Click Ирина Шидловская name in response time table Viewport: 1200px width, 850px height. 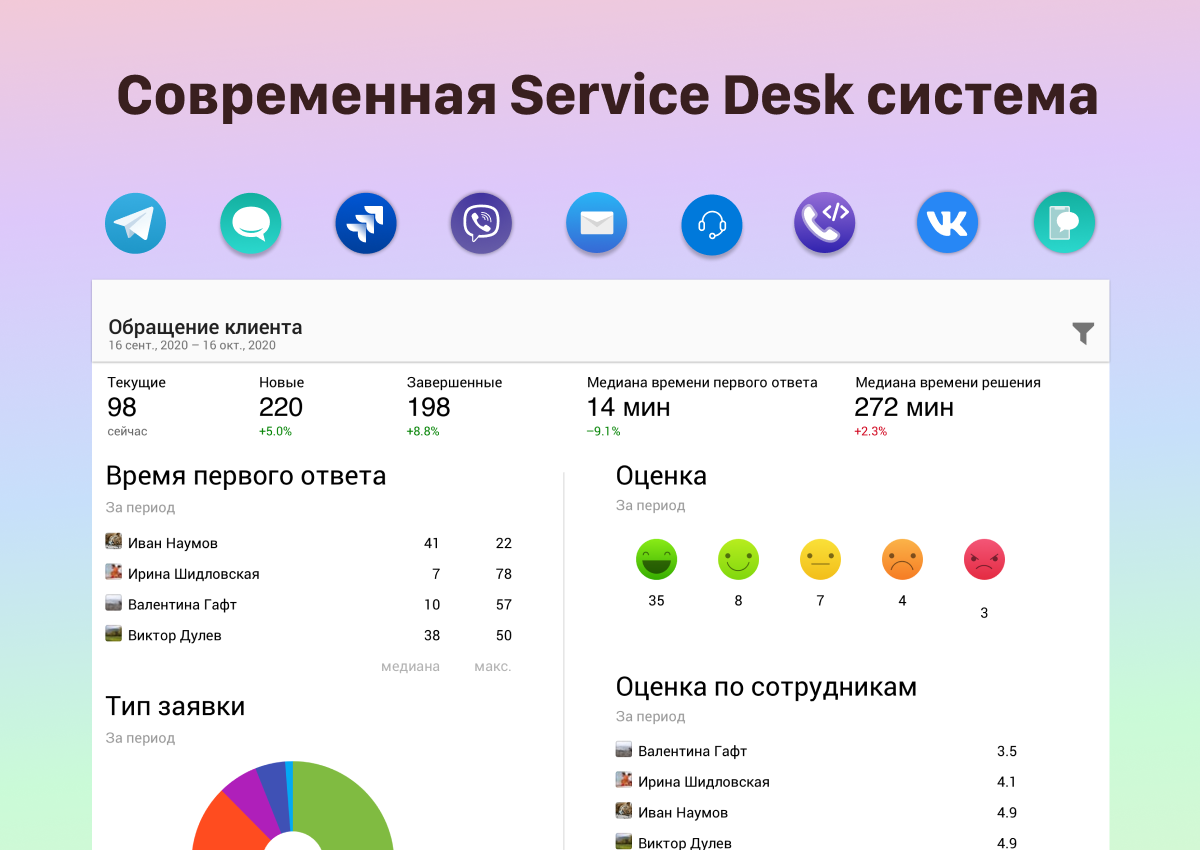(x=194, y=574)
